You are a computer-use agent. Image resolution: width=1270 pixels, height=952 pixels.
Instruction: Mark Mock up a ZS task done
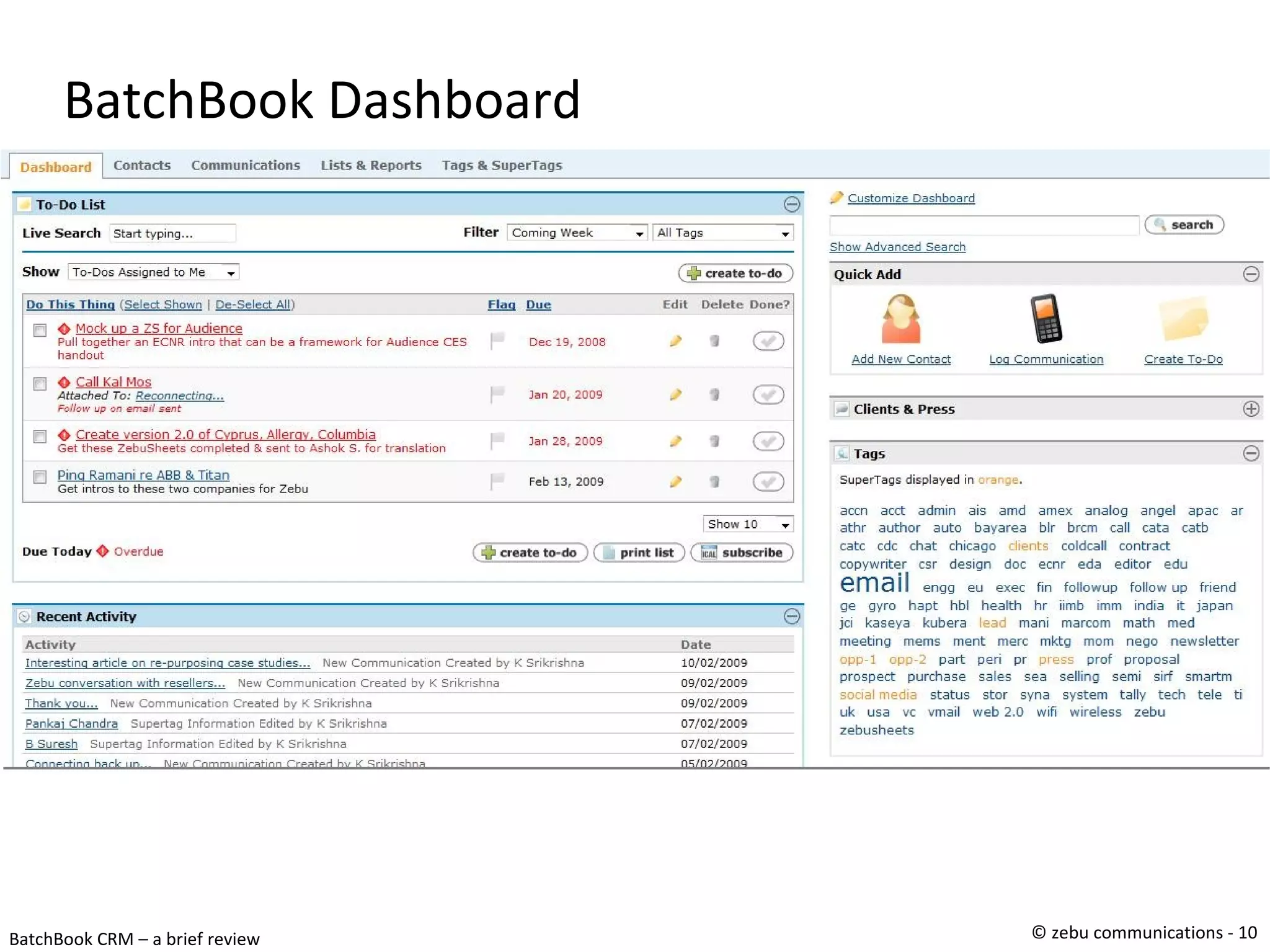[x=768, y=341]
